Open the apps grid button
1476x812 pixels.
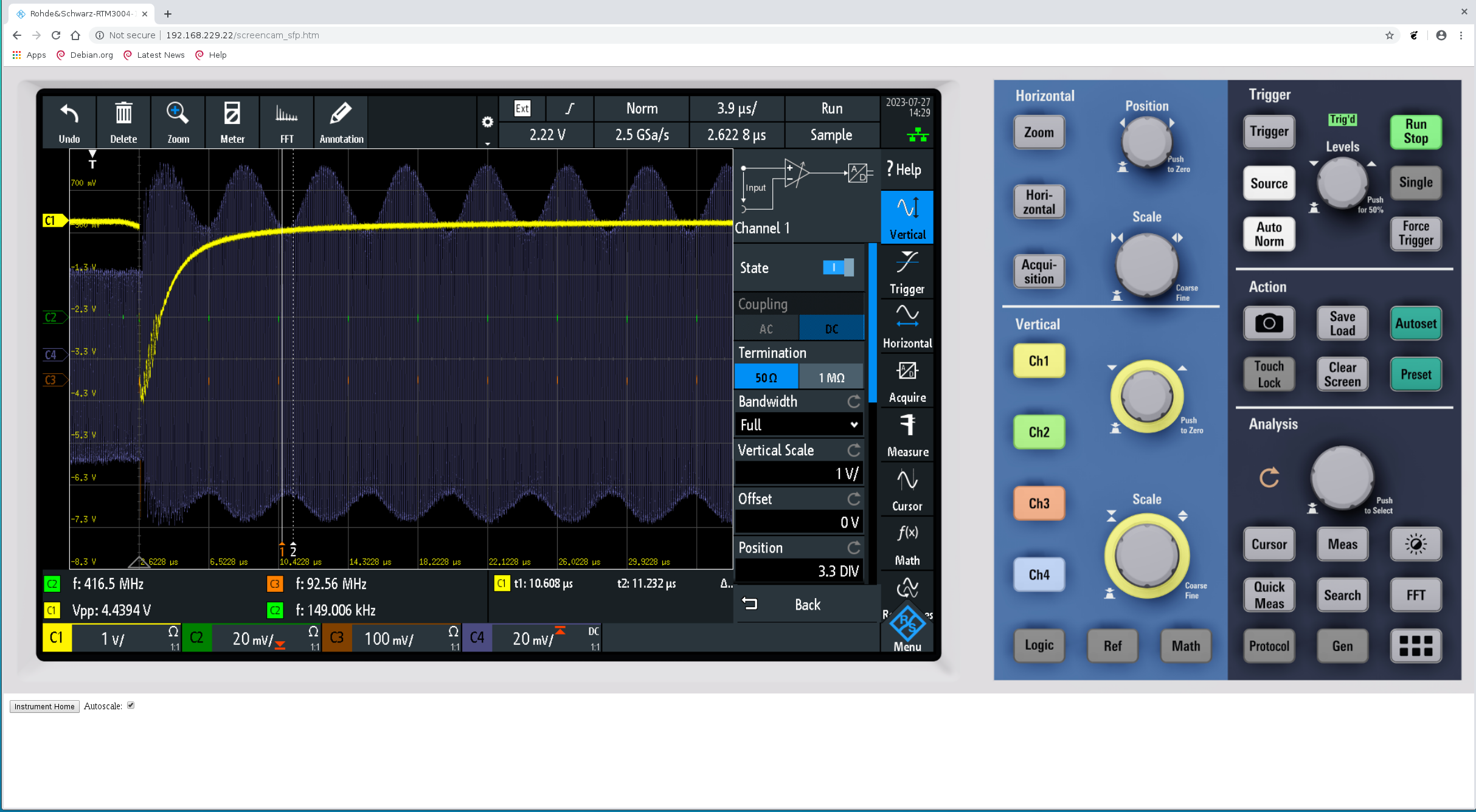pos(1415,645)
